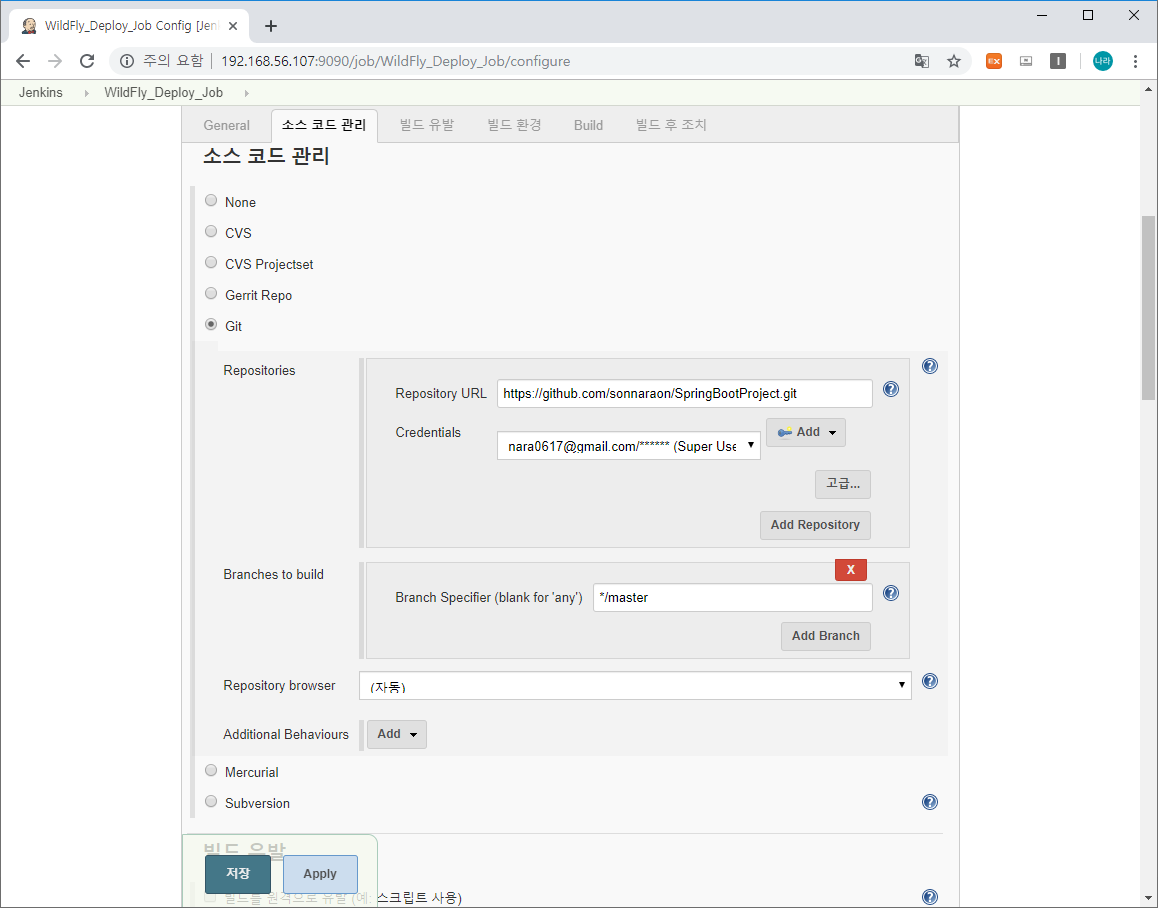Open the Credentials dropdown
Screen dimensions: 1158x908
628,446
